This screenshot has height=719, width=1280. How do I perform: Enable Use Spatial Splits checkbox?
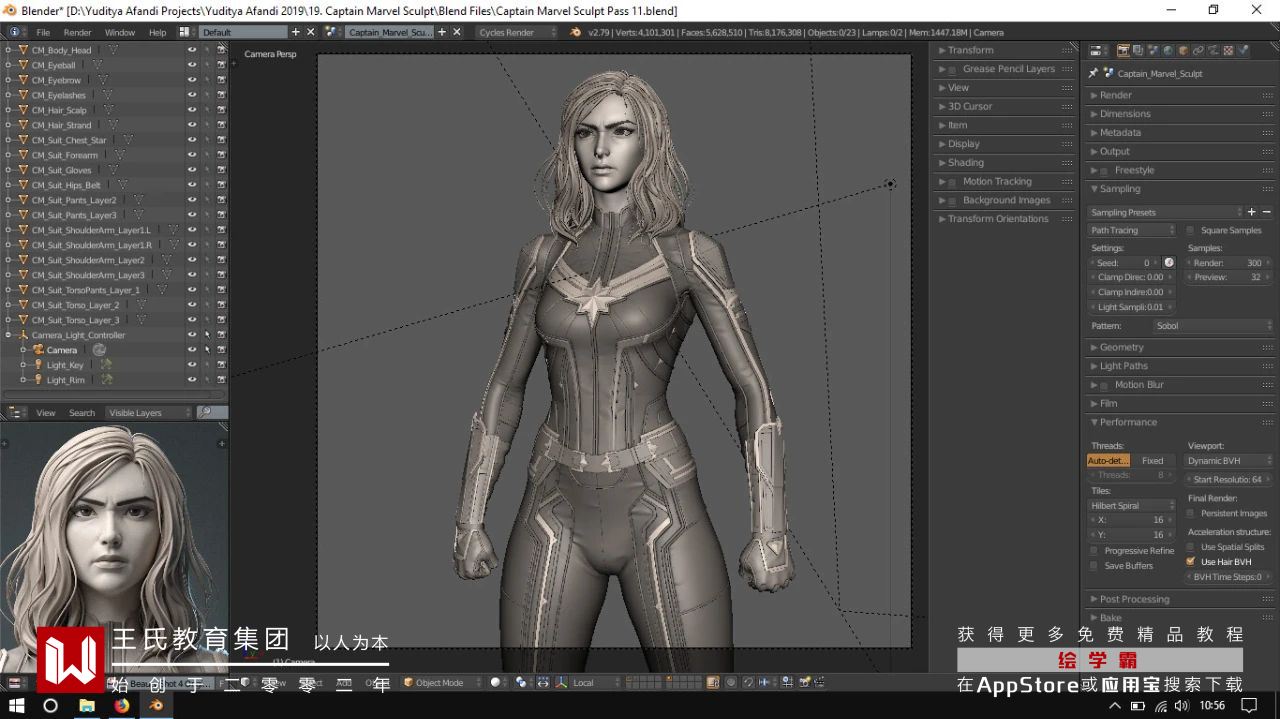click(x=1190, y=547)
